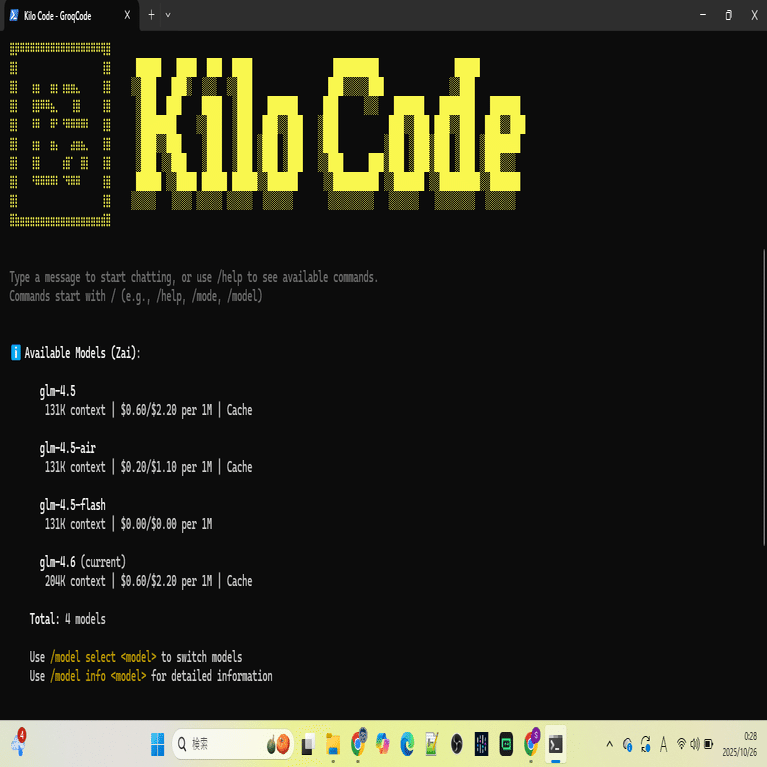Open the first Chrome icon in taskbar
767x767 pixels.
click(x=358, y=744)
